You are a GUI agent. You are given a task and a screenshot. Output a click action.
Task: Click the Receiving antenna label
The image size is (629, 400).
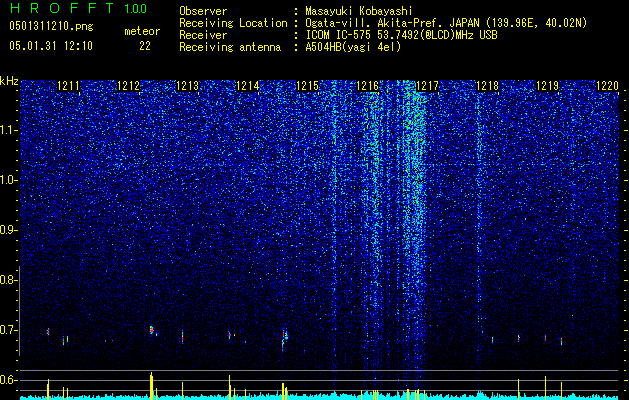[230, 47]
